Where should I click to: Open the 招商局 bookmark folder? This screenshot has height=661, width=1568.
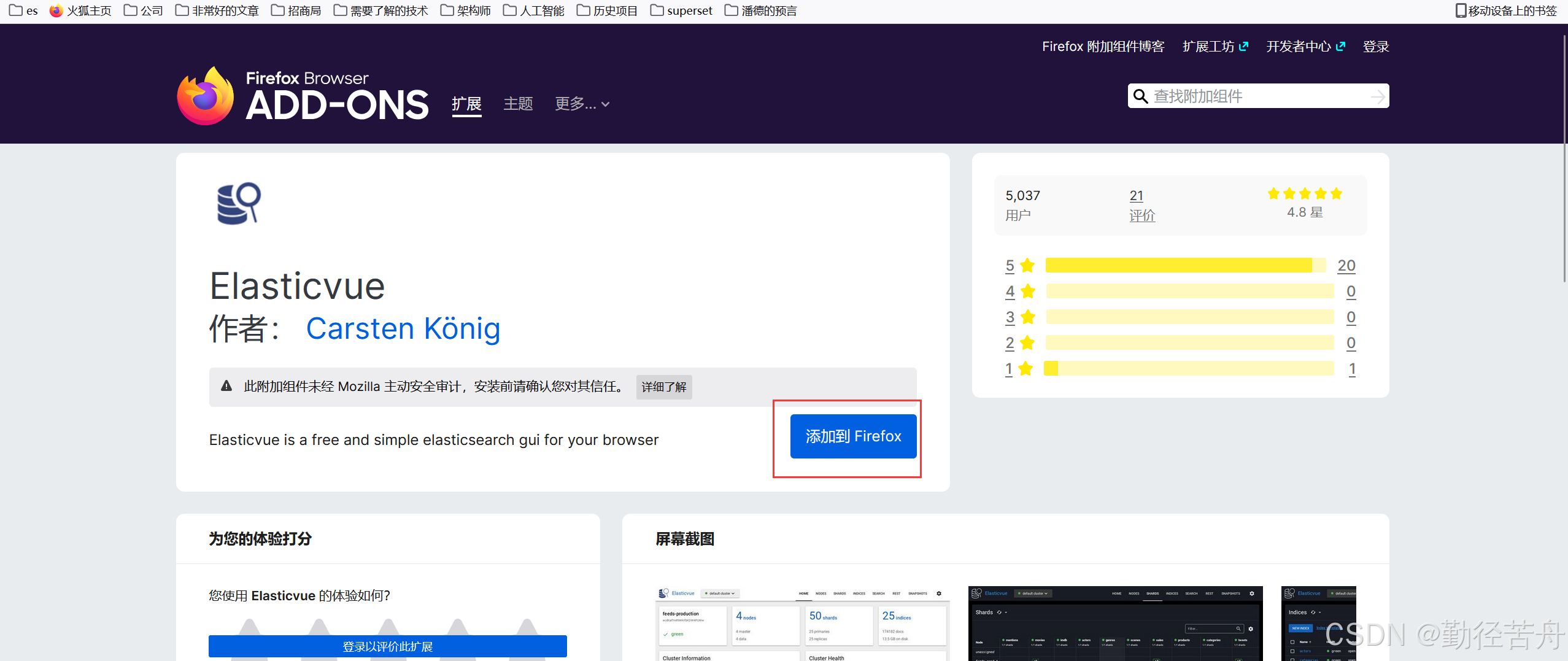(x=296, y=10)
